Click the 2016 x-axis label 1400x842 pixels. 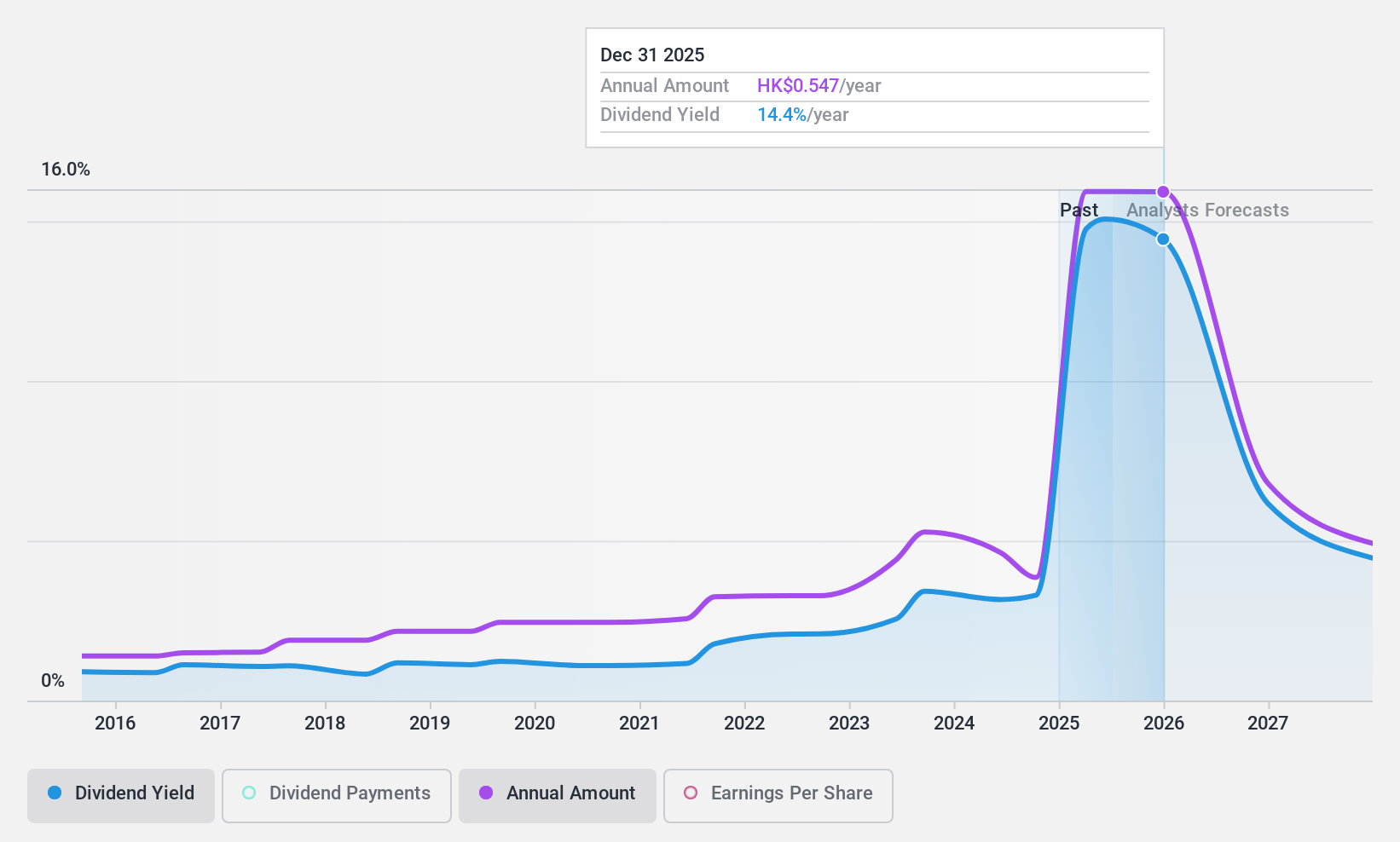[115, 724]
